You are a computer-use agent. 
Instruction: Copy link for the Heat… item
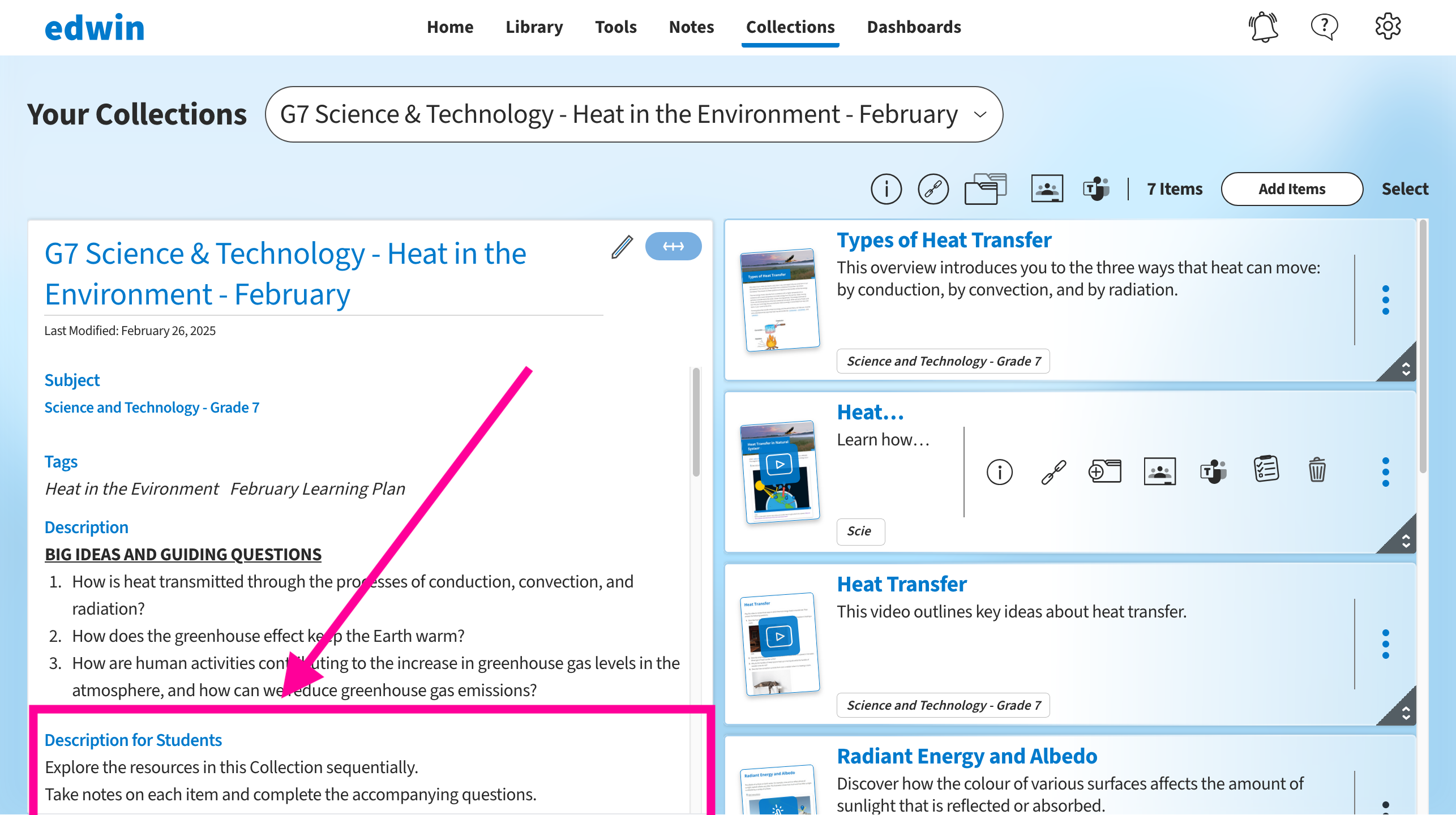click(x=1054, y=472)
